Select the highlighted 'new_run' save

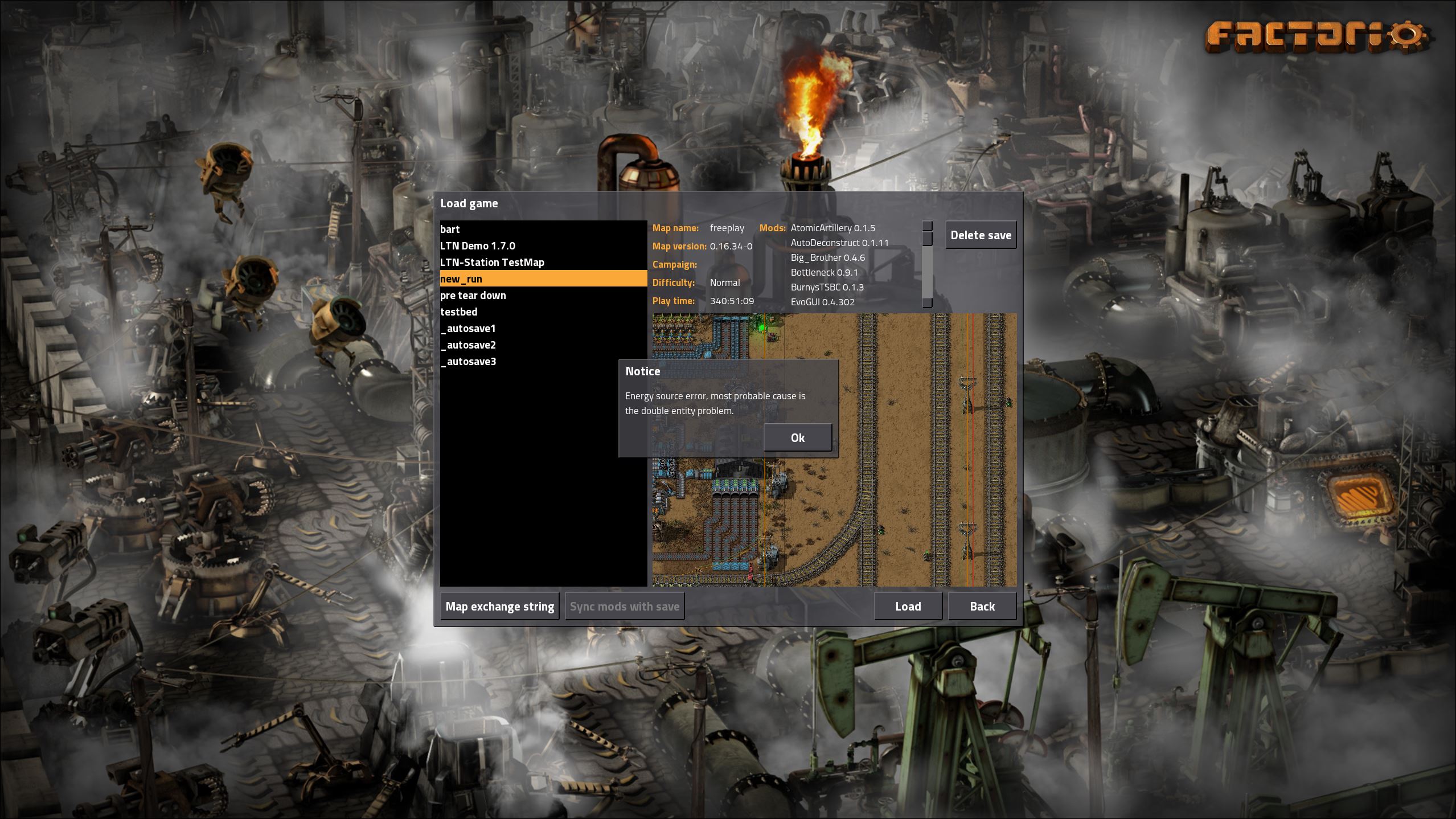543,279
